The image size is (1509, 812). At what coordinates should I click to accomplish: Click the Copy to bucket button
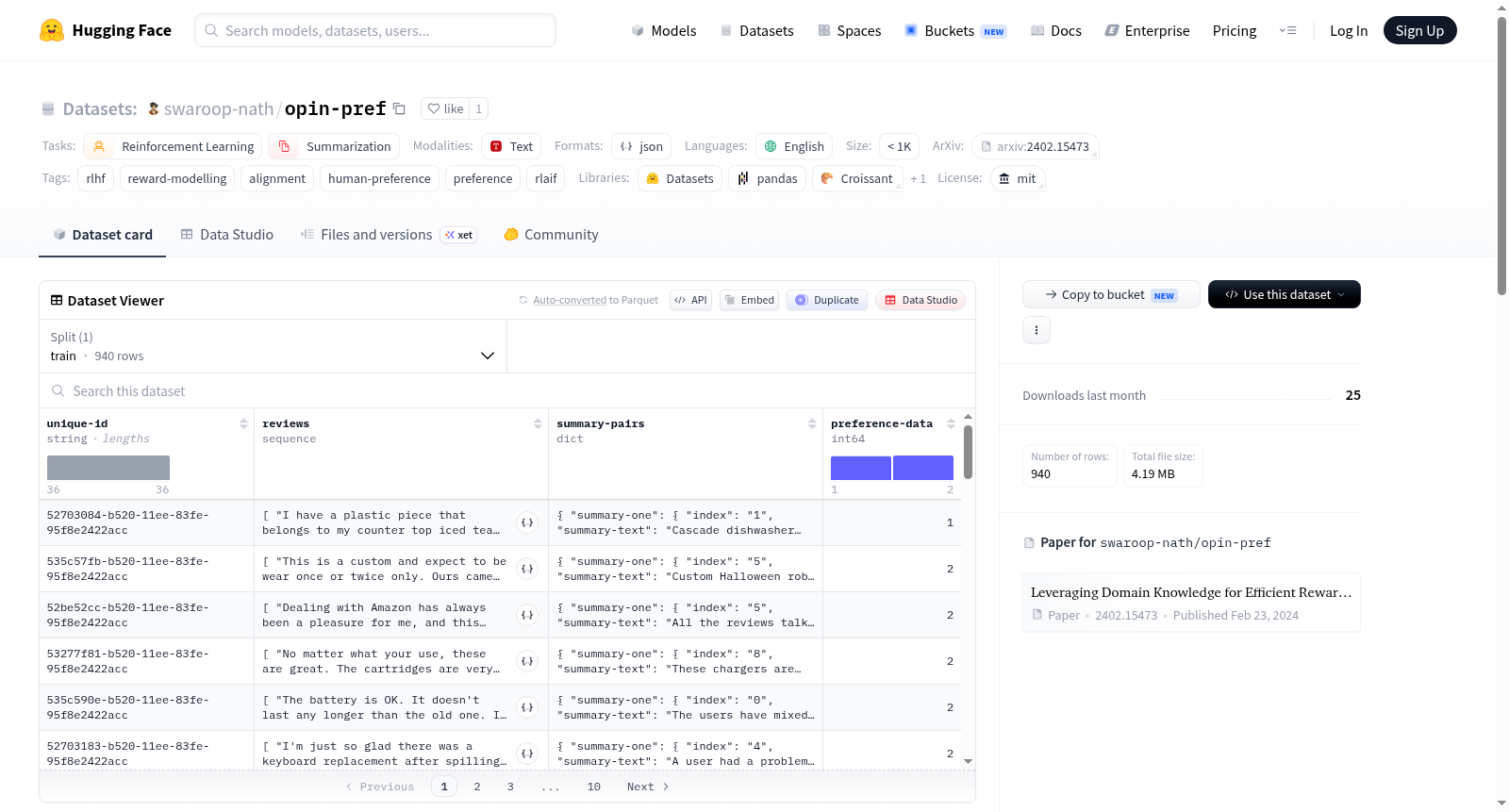tap(1111, 294)
